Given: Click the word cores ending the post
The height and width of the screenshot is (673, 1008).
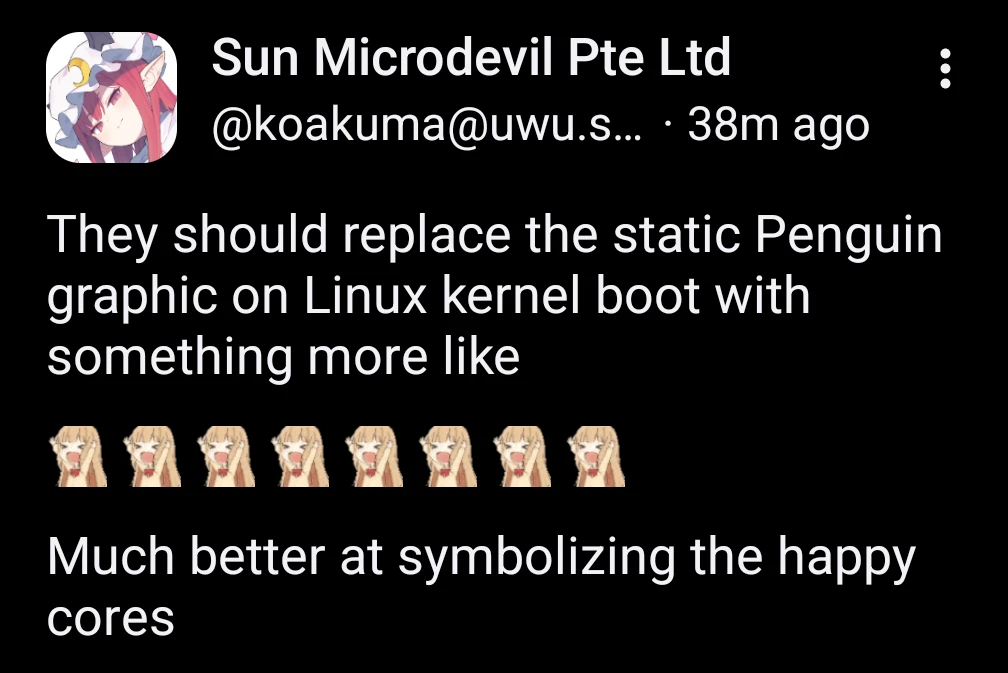Looking at the screenshot, I should click(111, 620).
